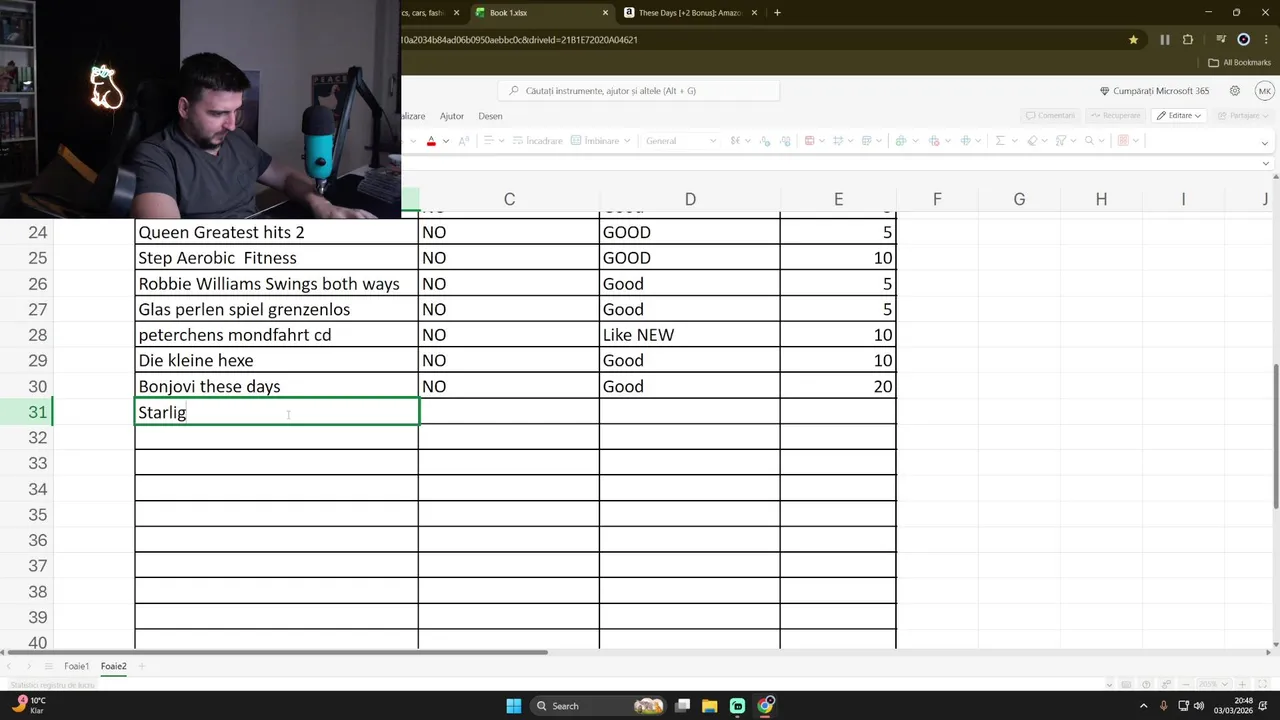Click cell Robbie Williams Swings both ways
Viewport: 1280px width, 720px height.
coord(277,284)
